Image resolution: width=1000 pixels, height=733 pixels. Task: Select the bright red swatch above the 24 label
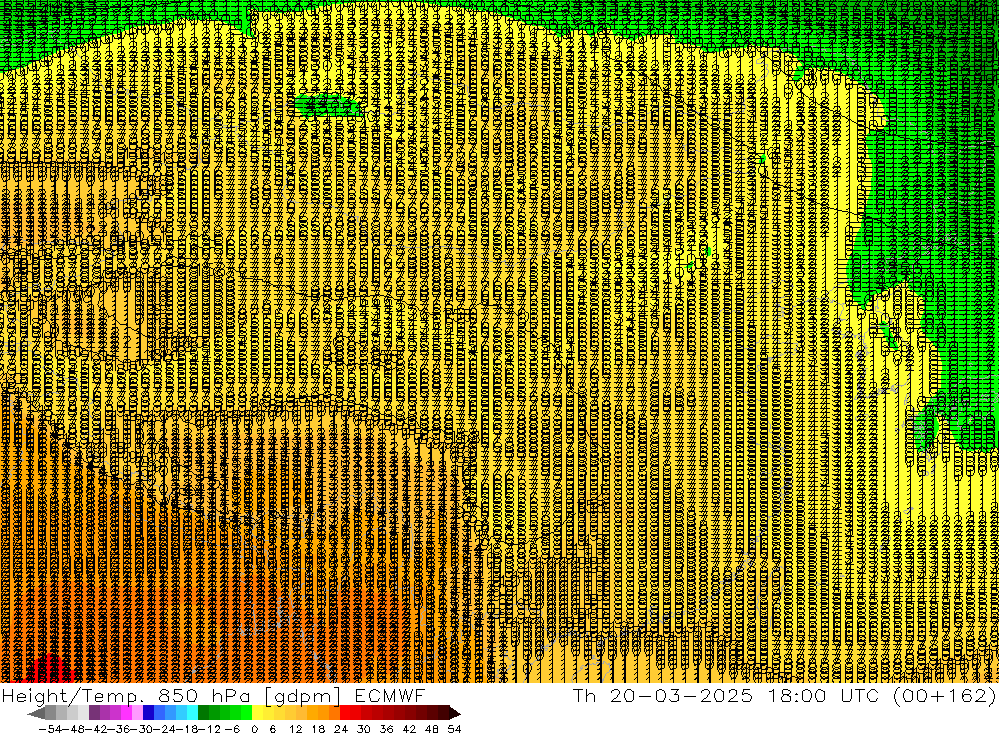coord(345,713)
